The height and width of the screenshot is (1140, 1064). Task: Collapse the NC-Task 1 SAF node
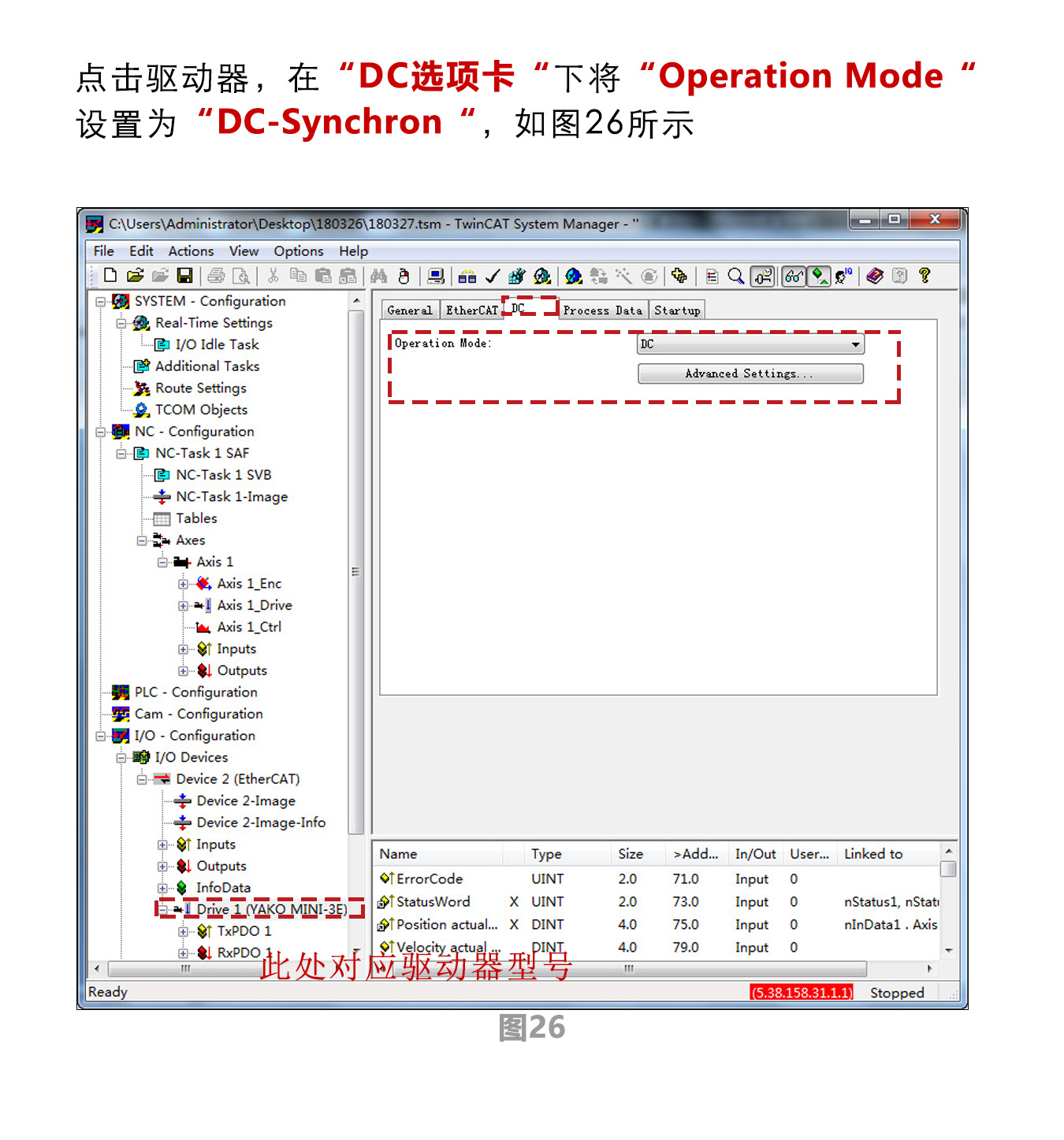click(121, 454)
